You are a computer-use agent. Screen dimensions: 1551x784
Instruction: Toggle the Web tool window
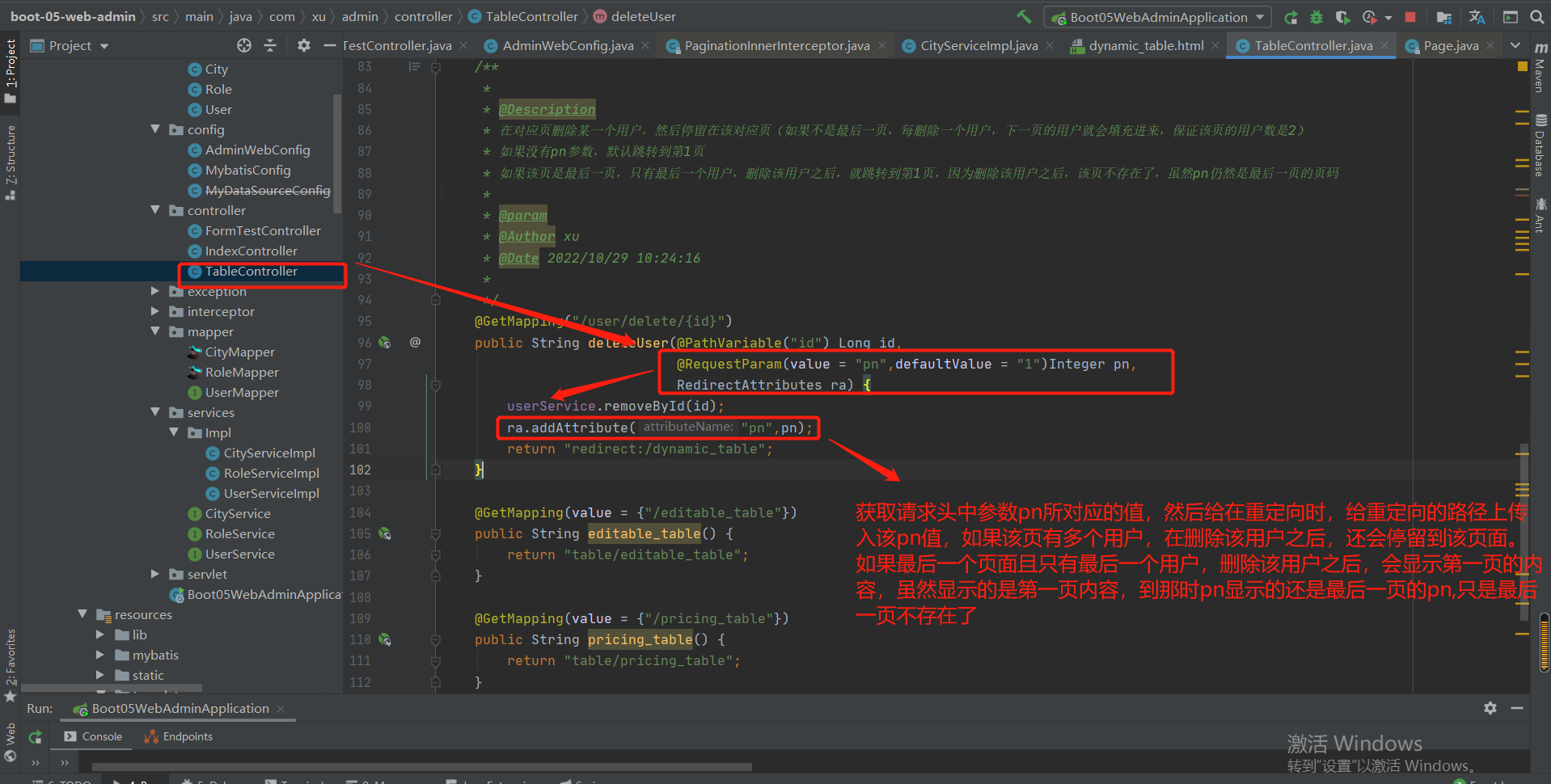(x=11, y=742)
